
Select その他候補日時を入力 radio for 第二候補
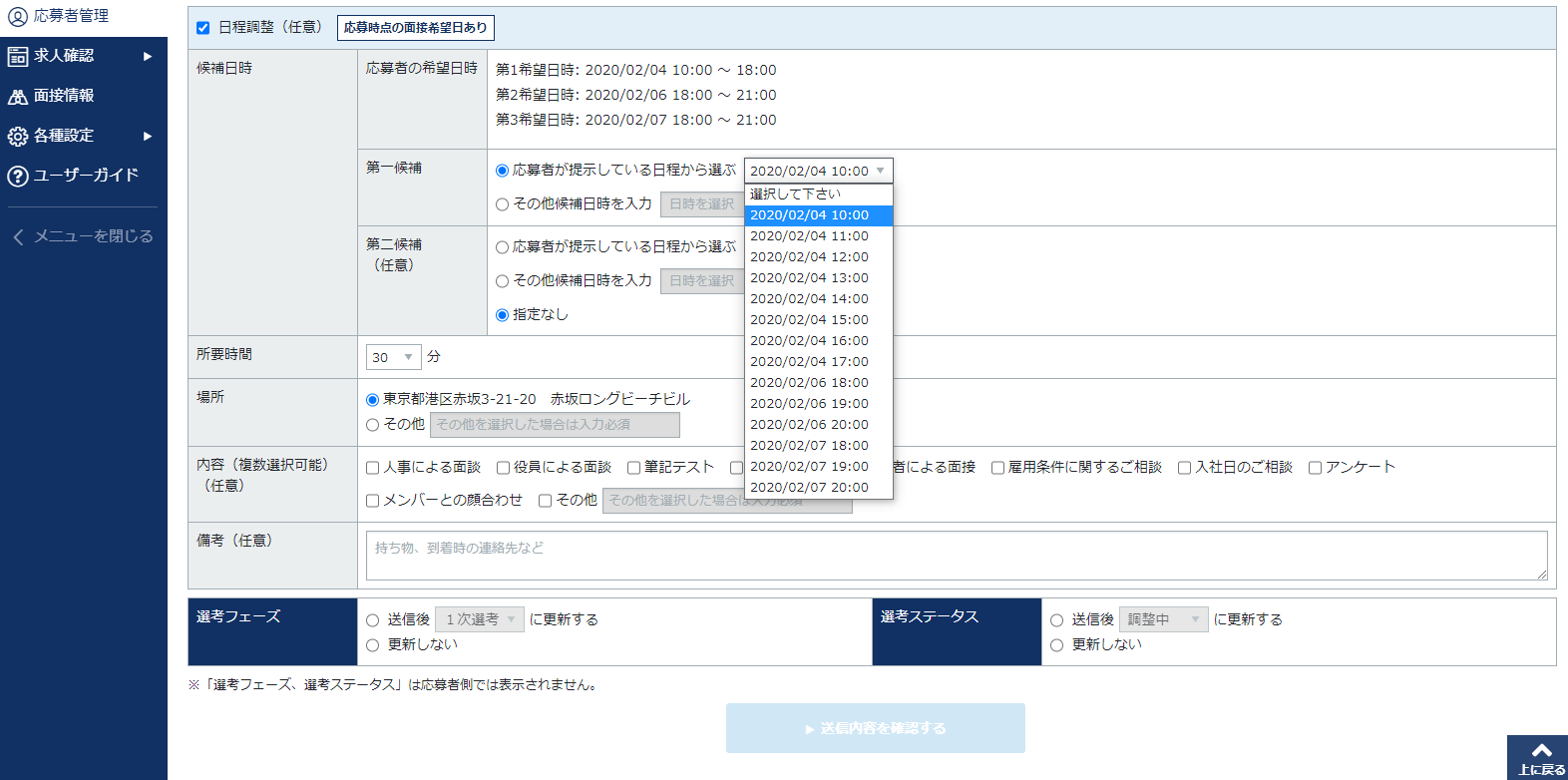(x=502, y=281)
